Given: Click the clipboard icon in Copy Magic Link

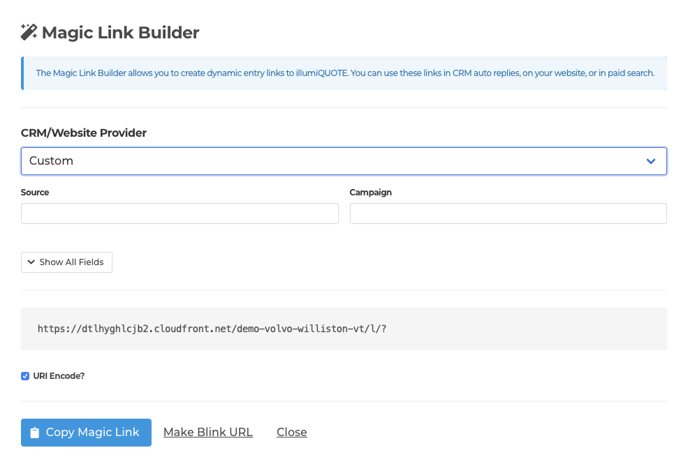Looking at the screenshot, I should [x=35, y=433].
